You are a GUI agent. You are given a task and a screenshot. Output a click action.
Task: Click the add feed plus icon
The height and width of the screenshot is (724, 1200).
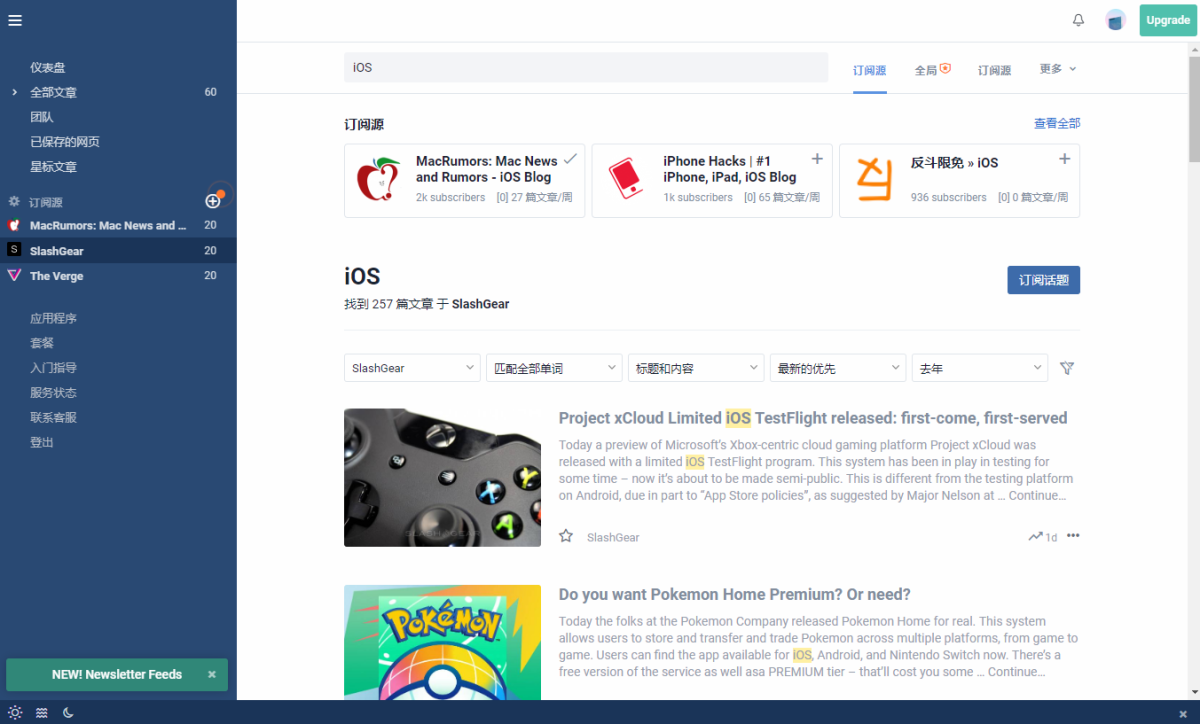pos(213,201)
